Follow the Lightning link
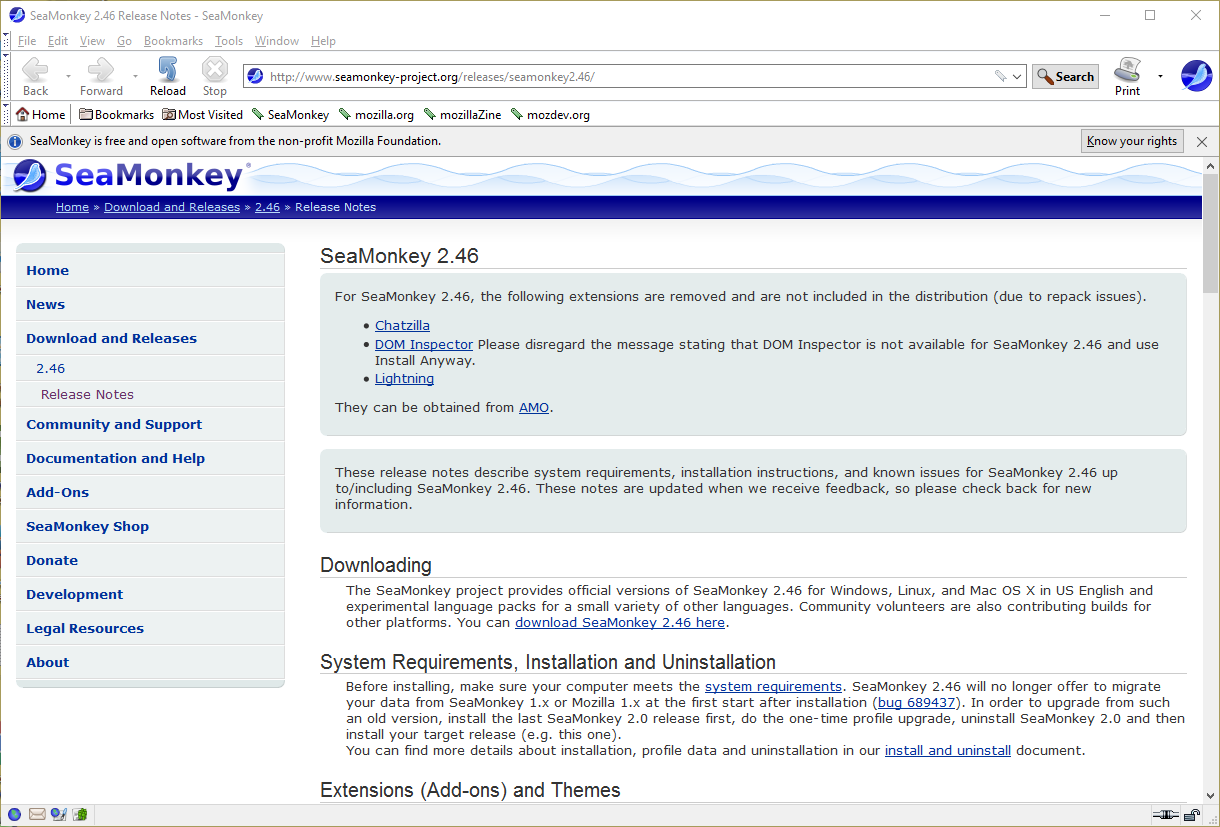This screenshot has height=827, width=1220. (x=404, y=379)
